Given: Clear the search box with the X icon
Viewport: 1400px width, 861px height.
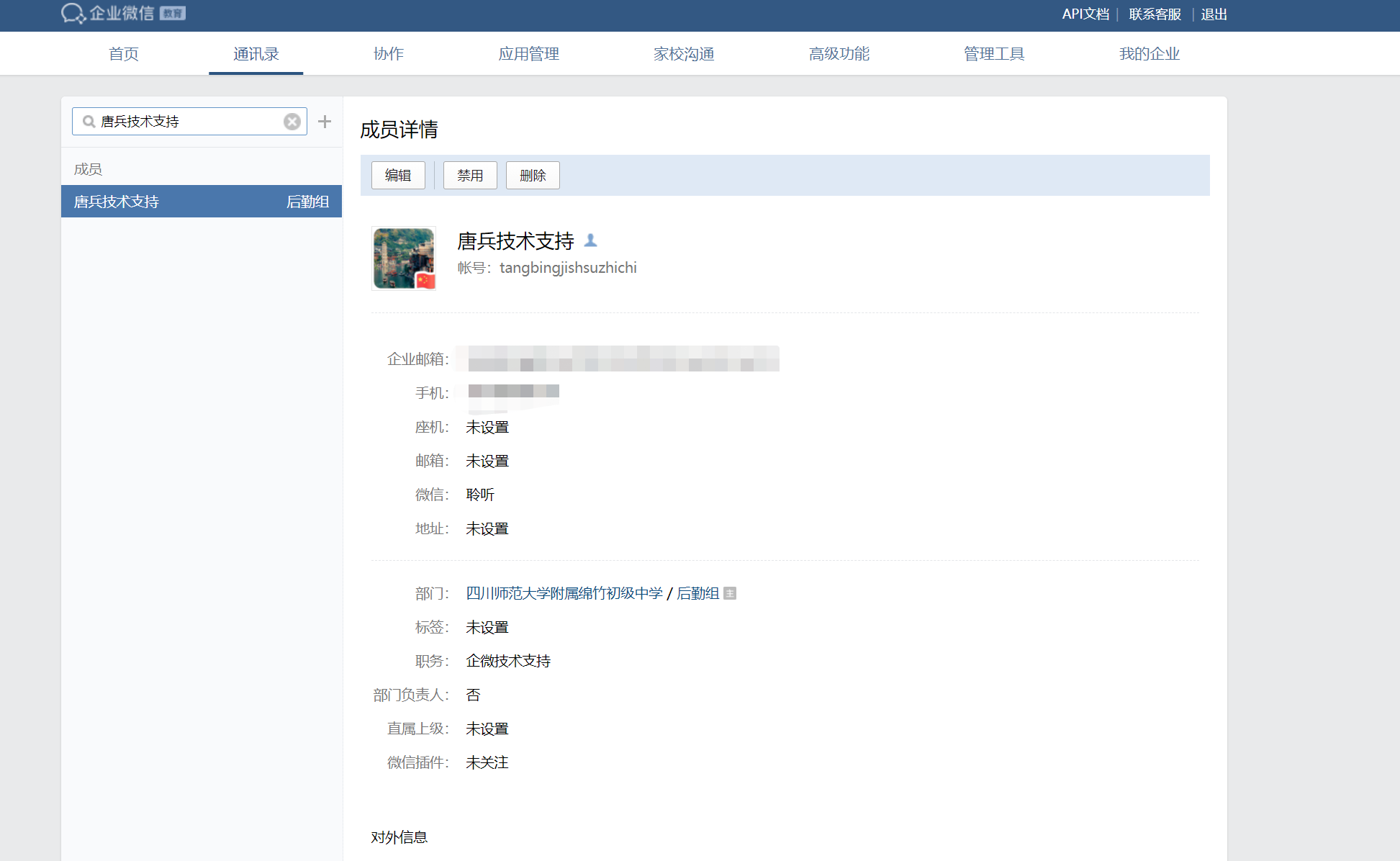Looking at the screenshot, I should (x=292, y=121).
